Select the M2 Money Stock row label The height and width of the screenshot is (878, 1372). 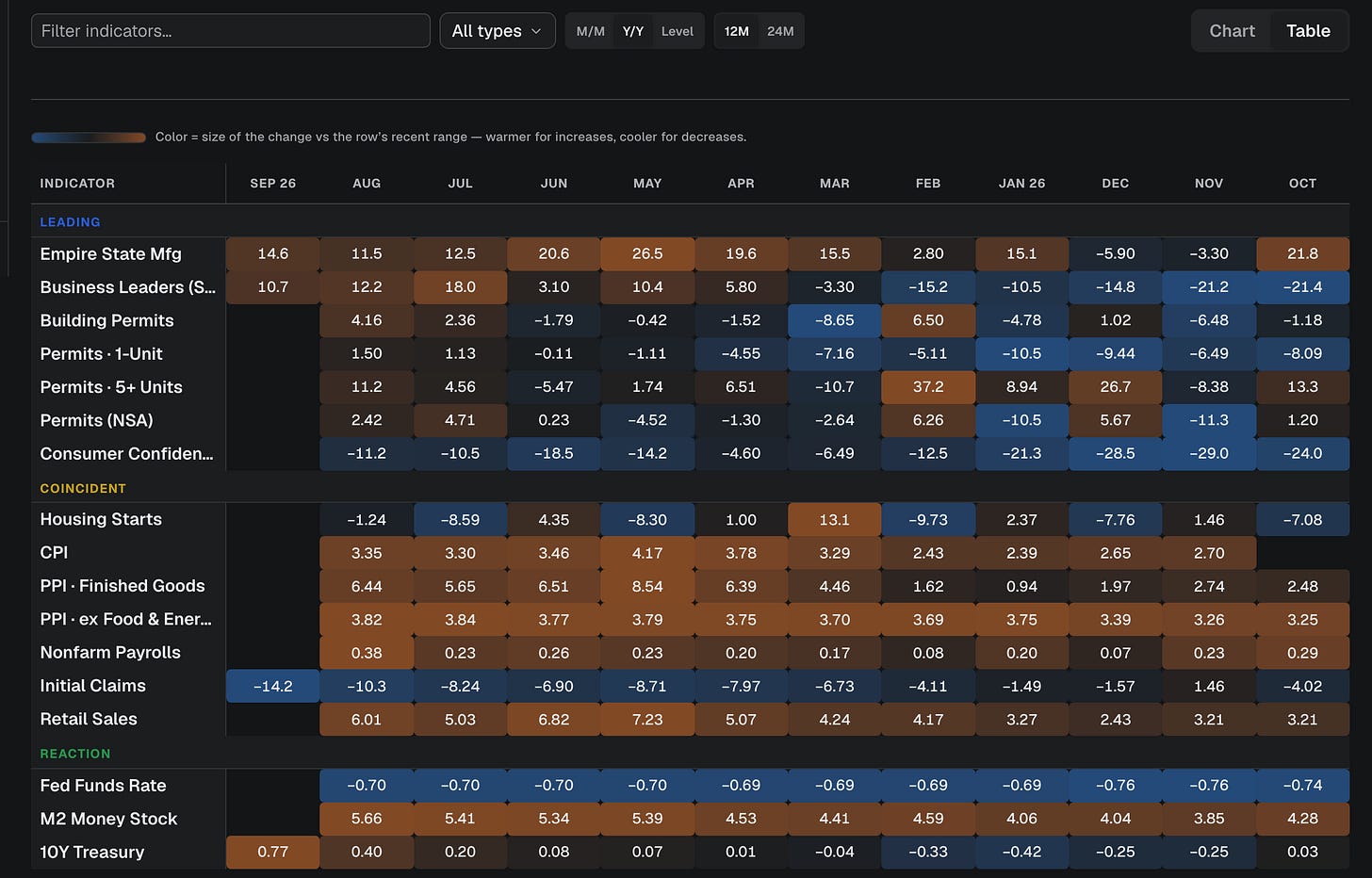tap(108, 819)
